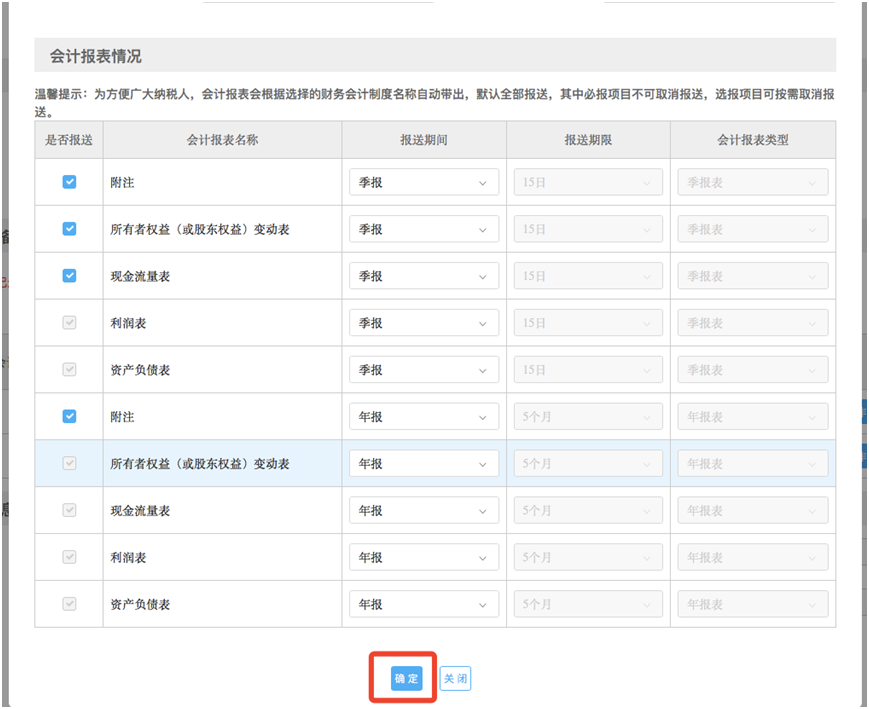The height and width of the screenshot is (709, 869).
Task: Open 报送期间 dropdown for annual 所有者权益变动表
Action: click(x=423, y=464)
